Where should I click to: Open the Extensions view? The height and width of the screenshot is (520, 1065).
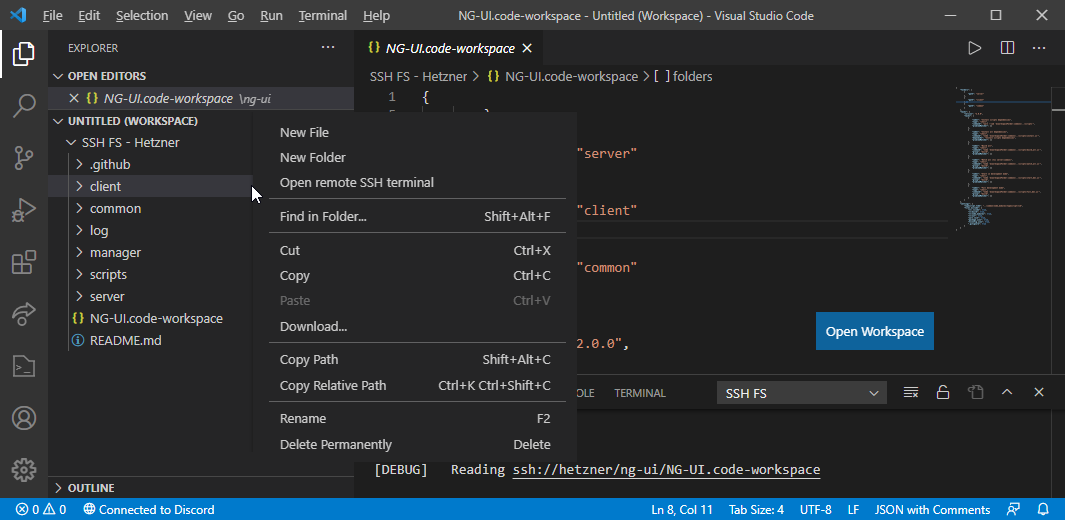click(24, 262)
